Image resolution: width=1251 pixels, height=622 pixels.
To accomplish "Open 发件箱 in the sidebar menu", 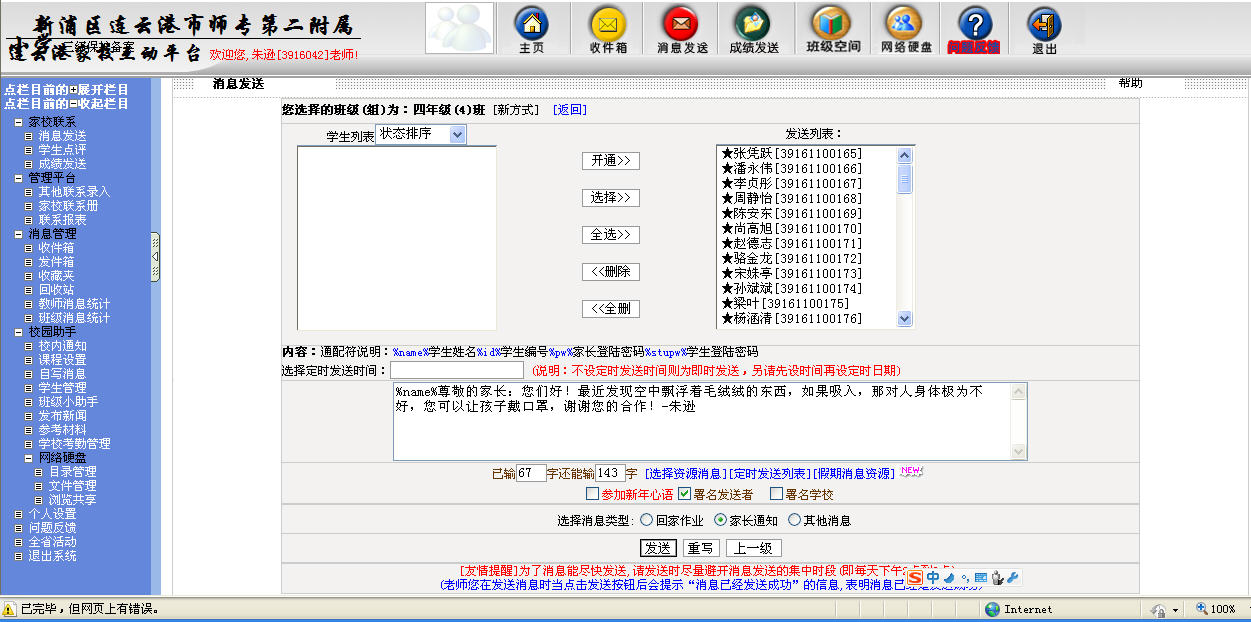I will (56, 262).
